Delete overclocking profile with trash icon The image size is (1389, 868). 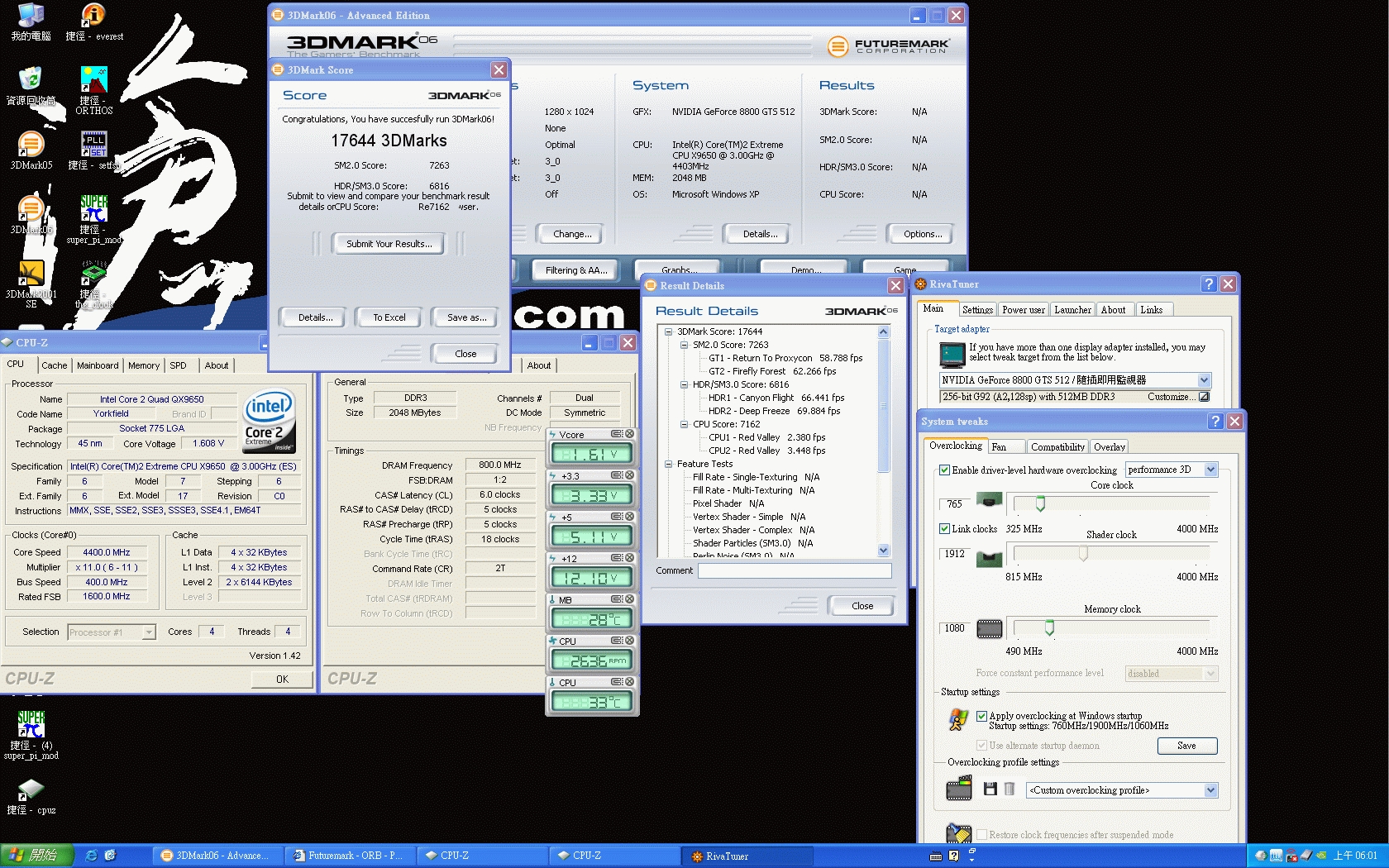[x=1010, y=789]
